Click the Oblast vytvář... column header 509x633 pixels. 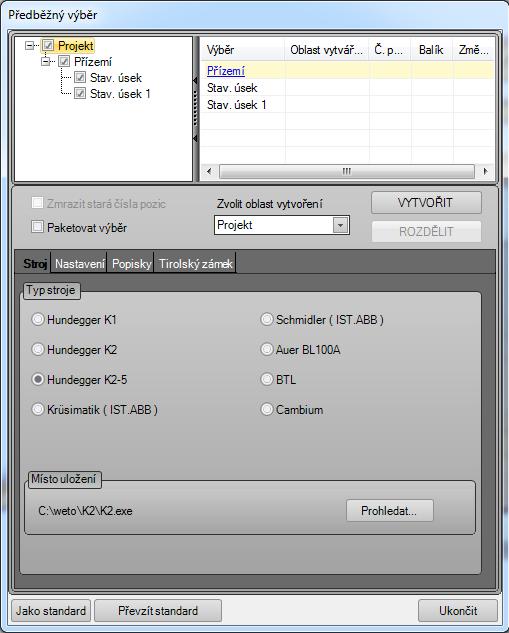click(327, 50)
